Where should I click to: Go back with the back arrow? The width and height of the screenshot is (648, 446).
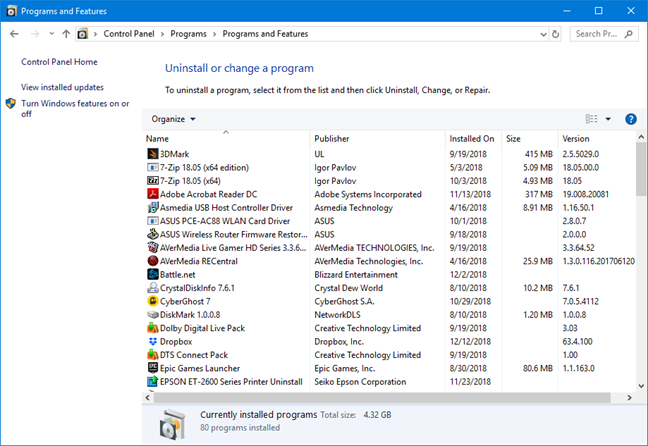[14, 34]
